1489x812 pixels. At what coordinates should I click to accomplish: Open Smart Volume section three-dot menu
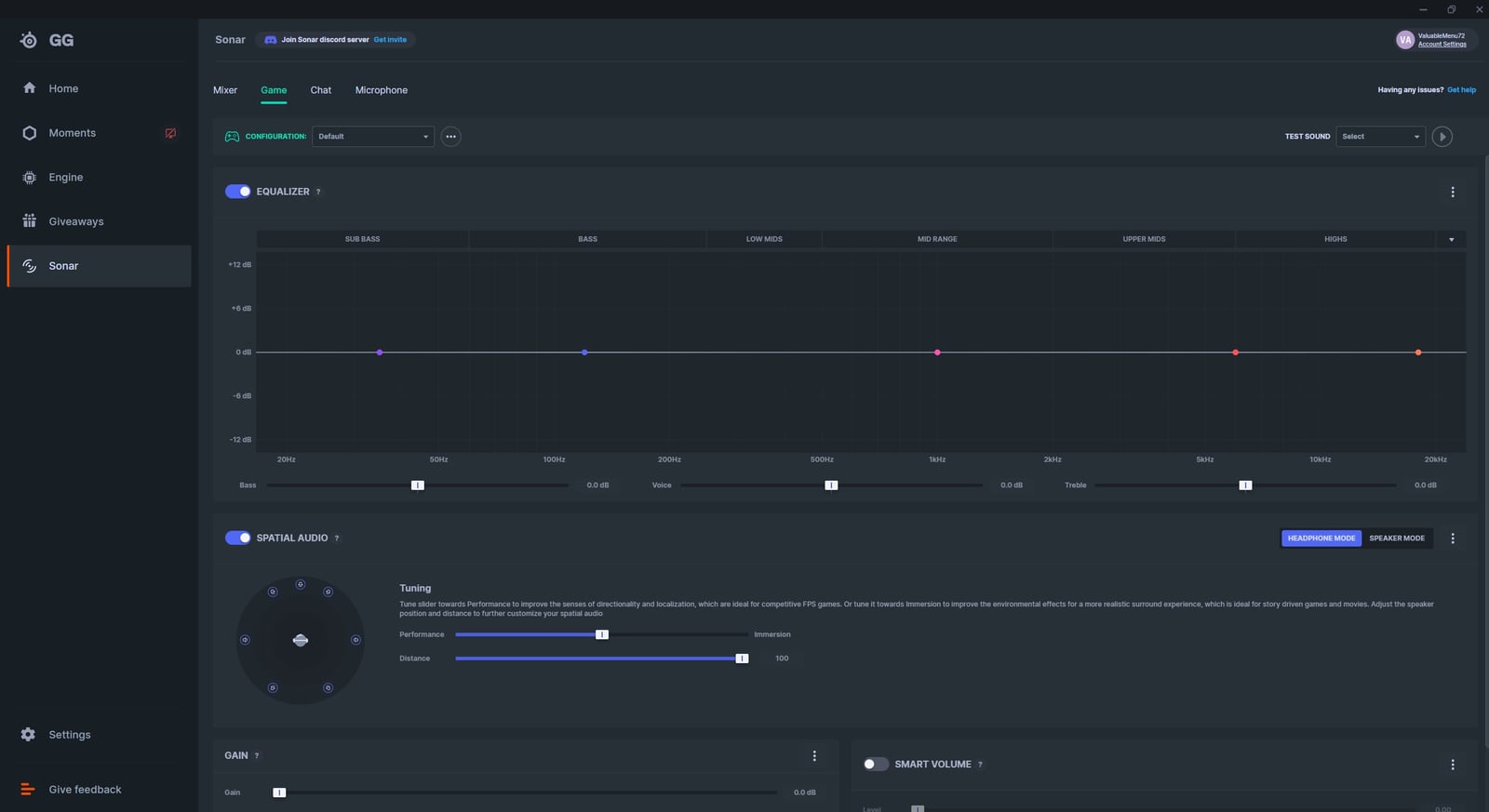point(1453,765)
